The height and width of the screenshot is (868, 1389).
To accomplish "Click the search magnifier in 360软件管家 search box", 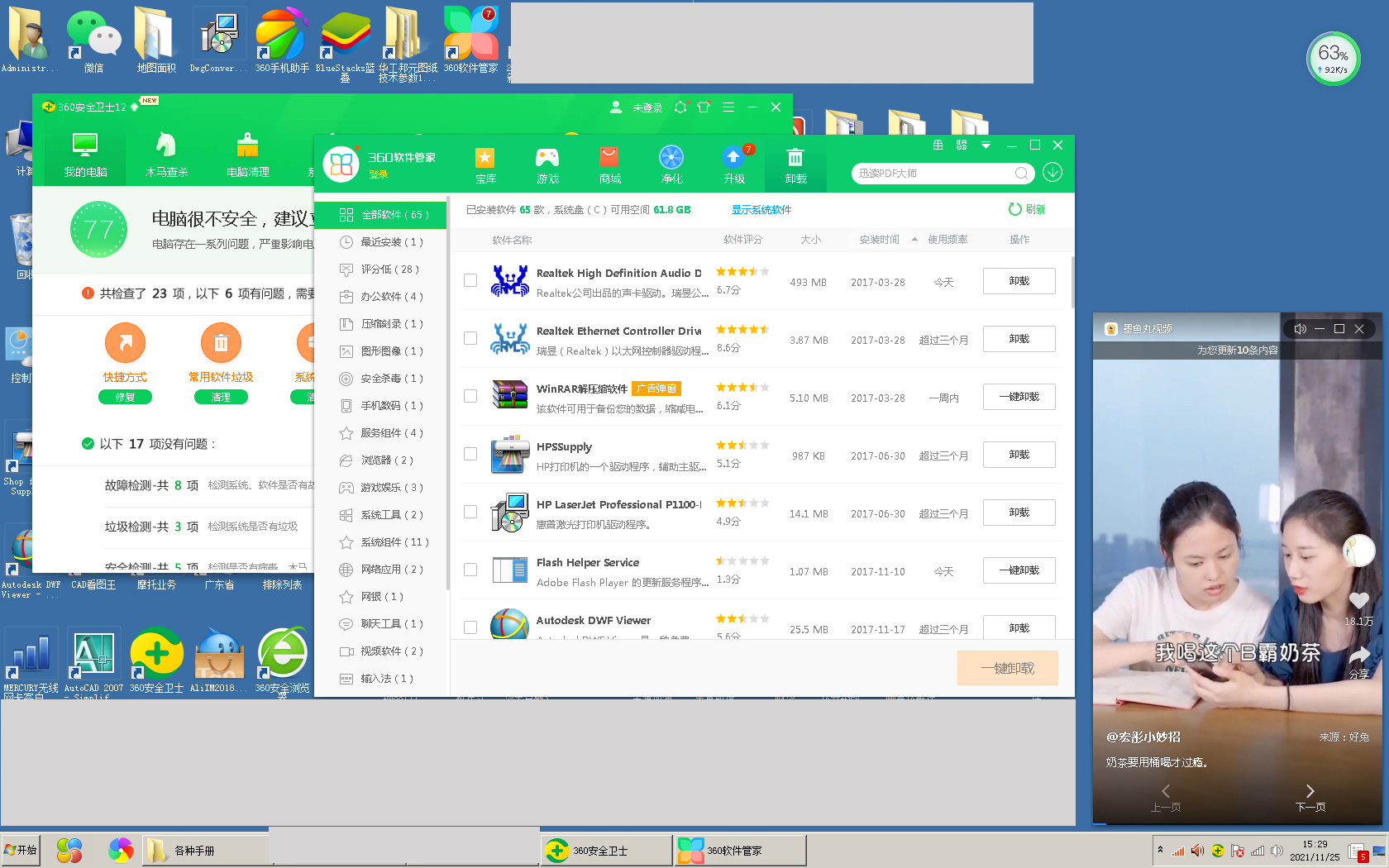I will (1022, 173).
